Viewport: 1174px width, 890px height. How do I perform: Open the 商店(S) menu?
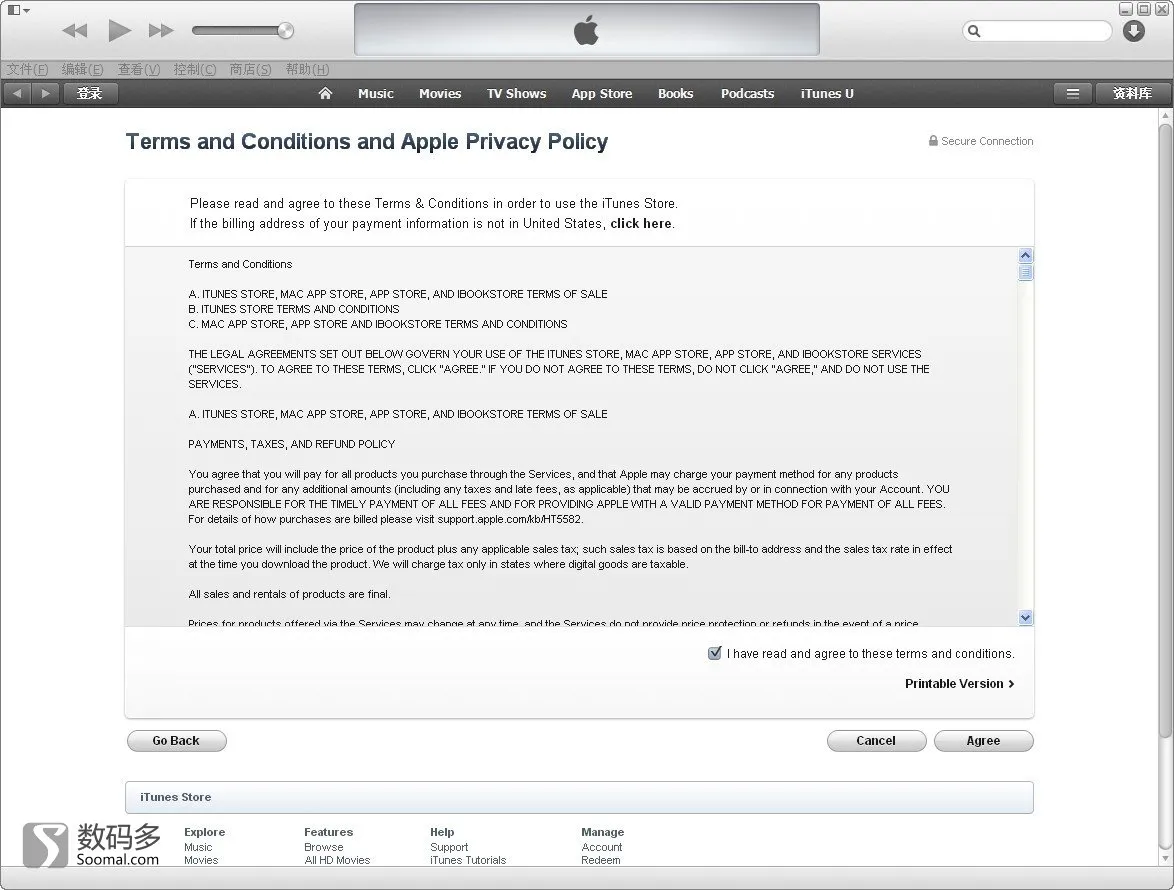[250, 70]
